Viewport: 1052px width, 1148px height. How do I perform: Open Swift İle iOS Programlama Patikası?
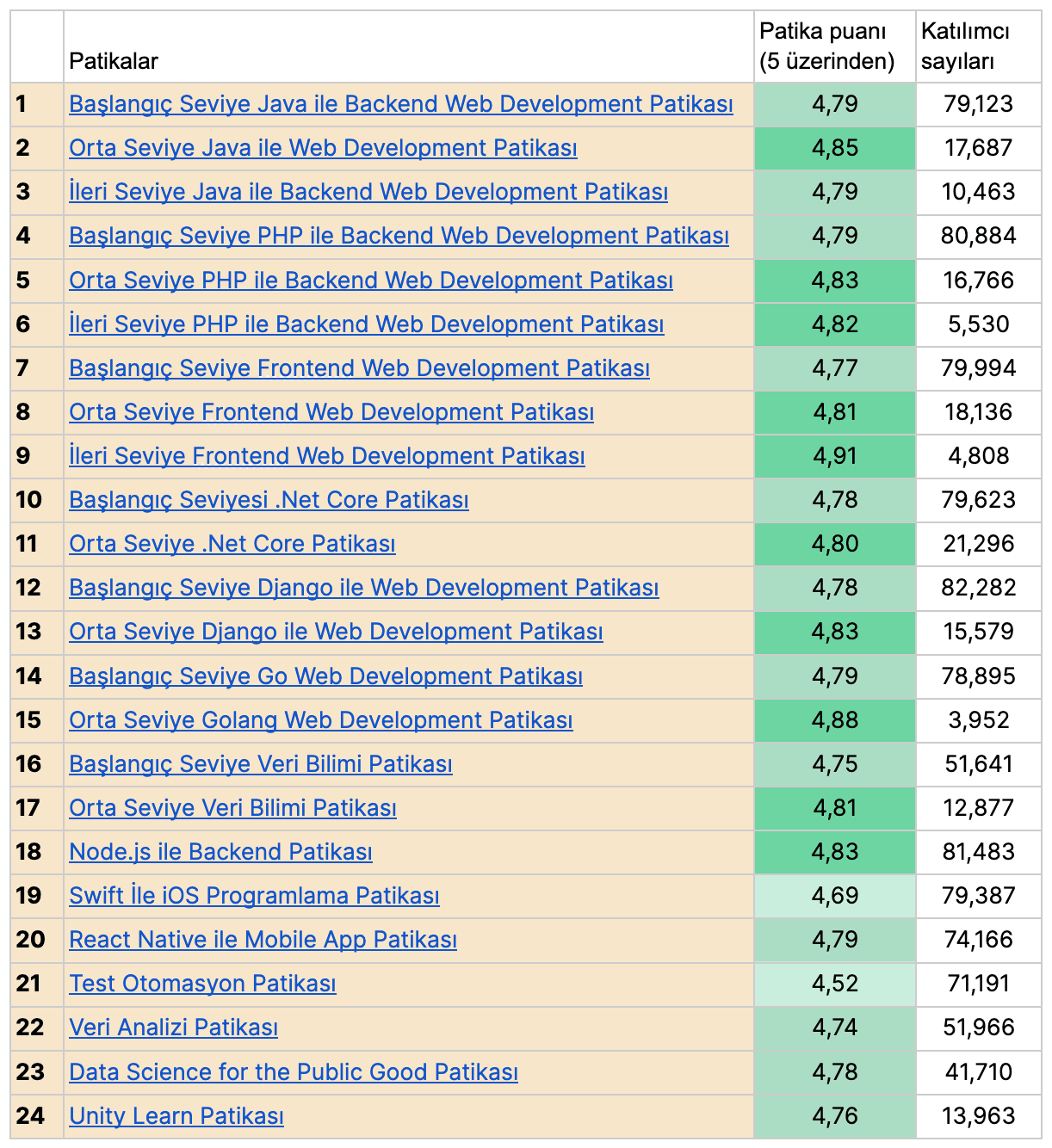pos(254,896)
